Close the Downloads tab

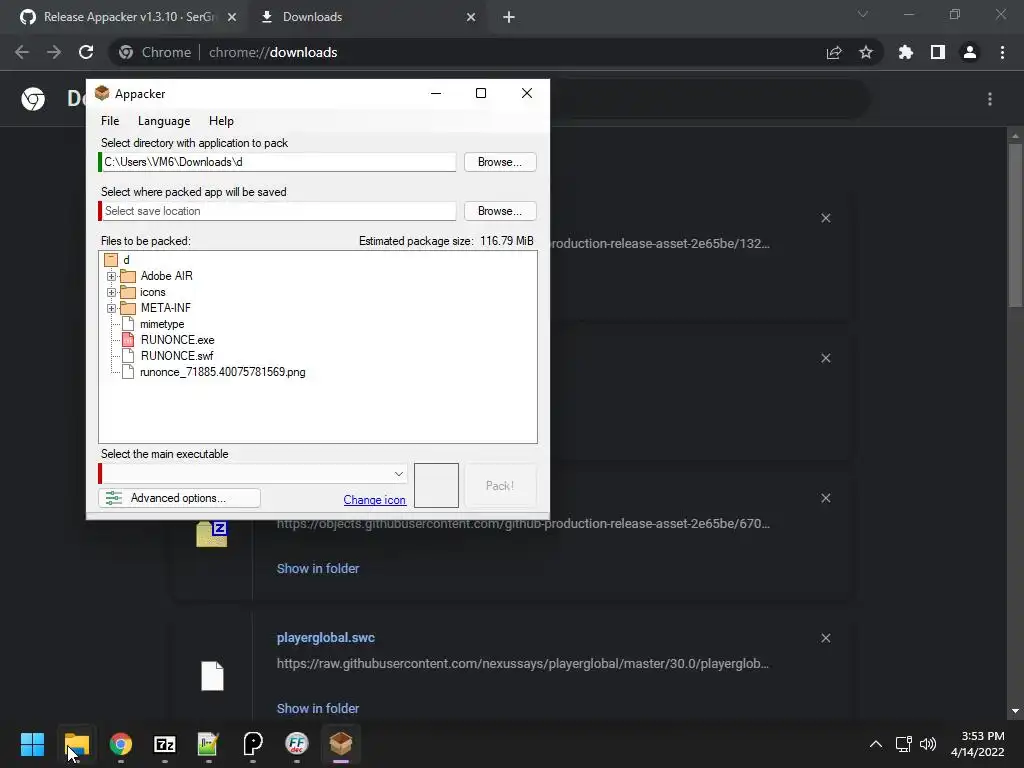[x=471, y=18]
